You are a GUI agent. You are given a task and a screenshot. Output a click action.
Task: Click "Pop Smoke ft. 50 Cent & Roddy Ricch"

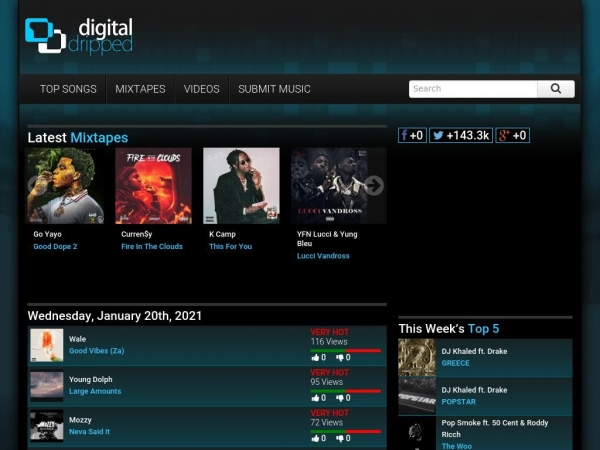[x=495, y=429]
